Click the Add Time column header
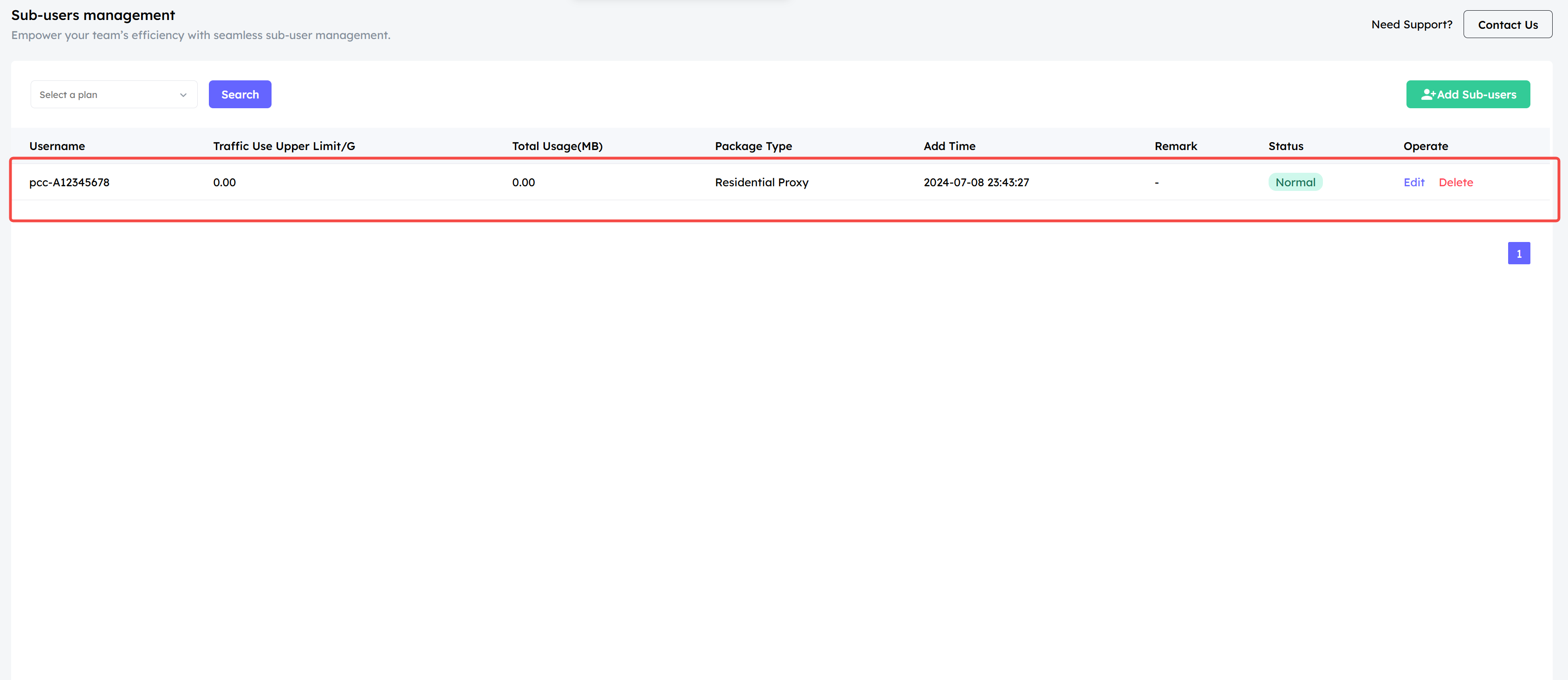1568x680 pixels. click(950, 146)
